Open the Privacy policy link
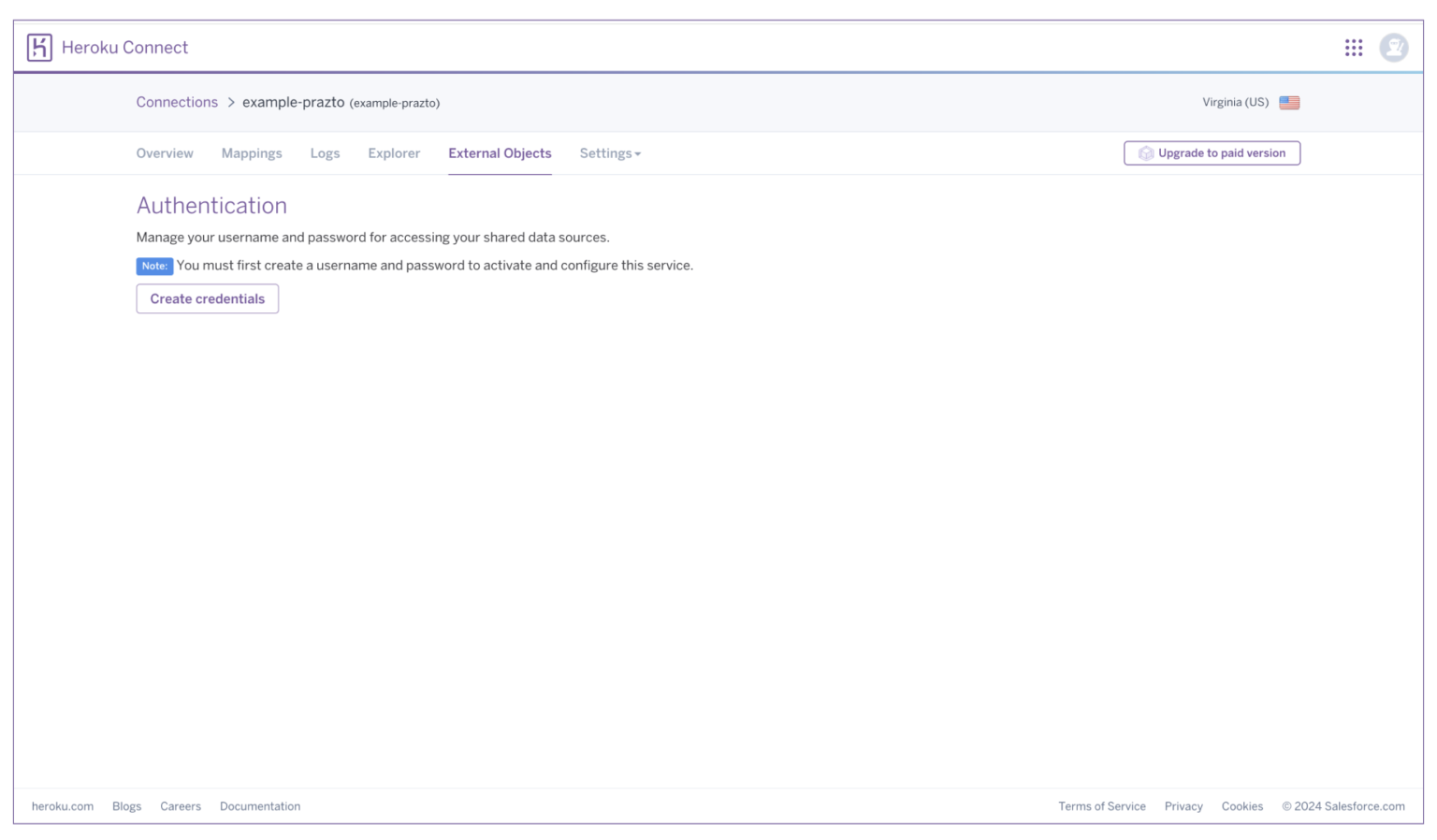 1183,805
